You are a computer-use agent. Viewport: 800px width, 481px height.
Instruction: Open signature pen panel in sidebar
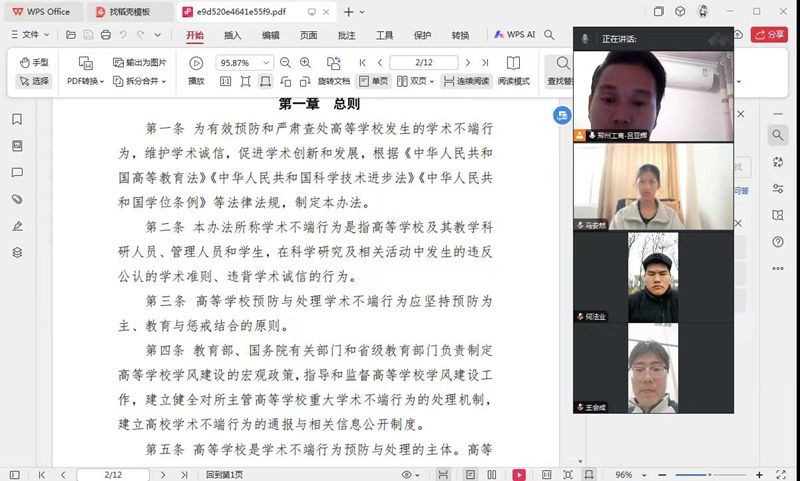[x=17, y=226]
